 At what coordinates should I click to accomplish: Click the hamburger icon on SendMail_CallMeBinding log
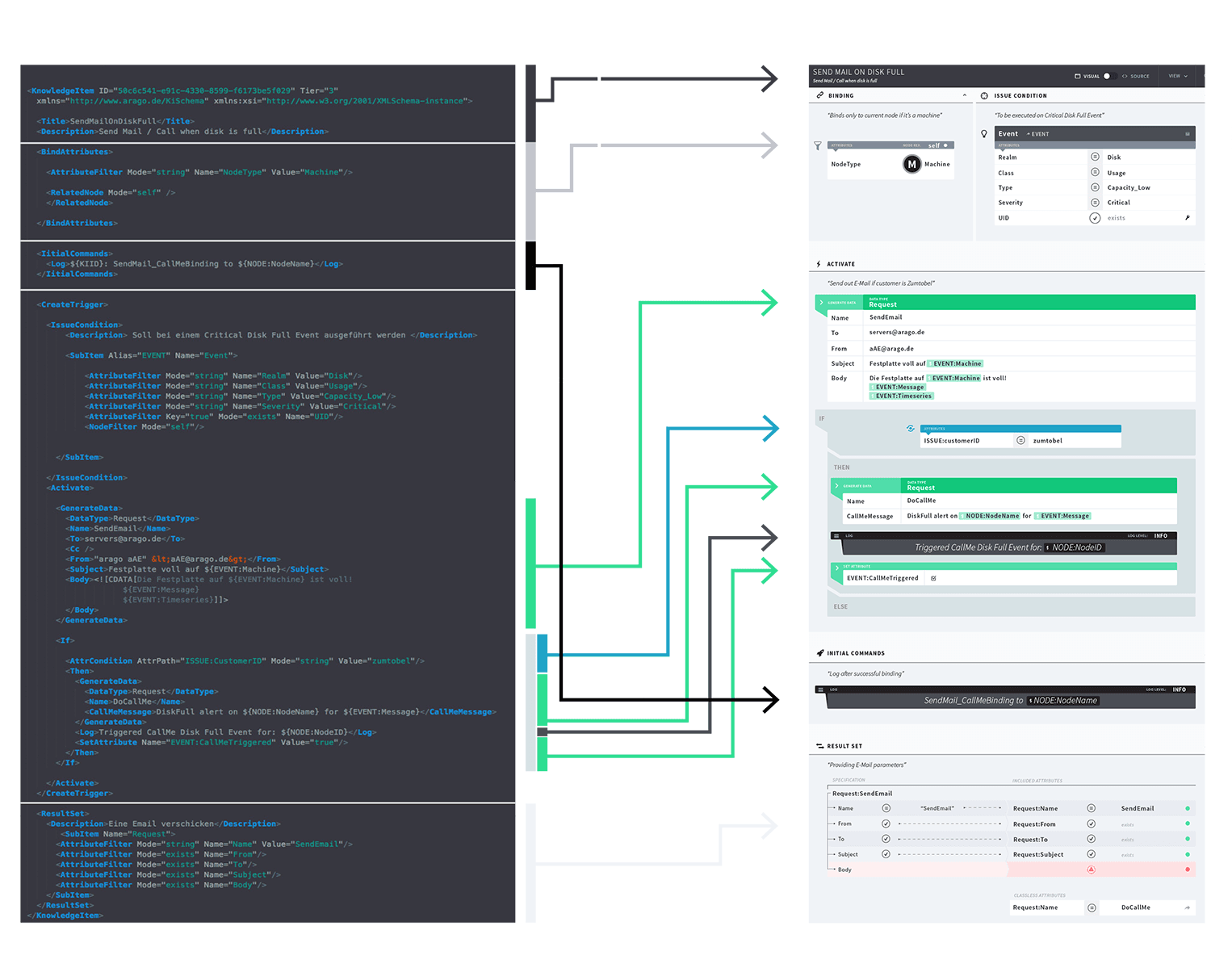coord(820,690)
